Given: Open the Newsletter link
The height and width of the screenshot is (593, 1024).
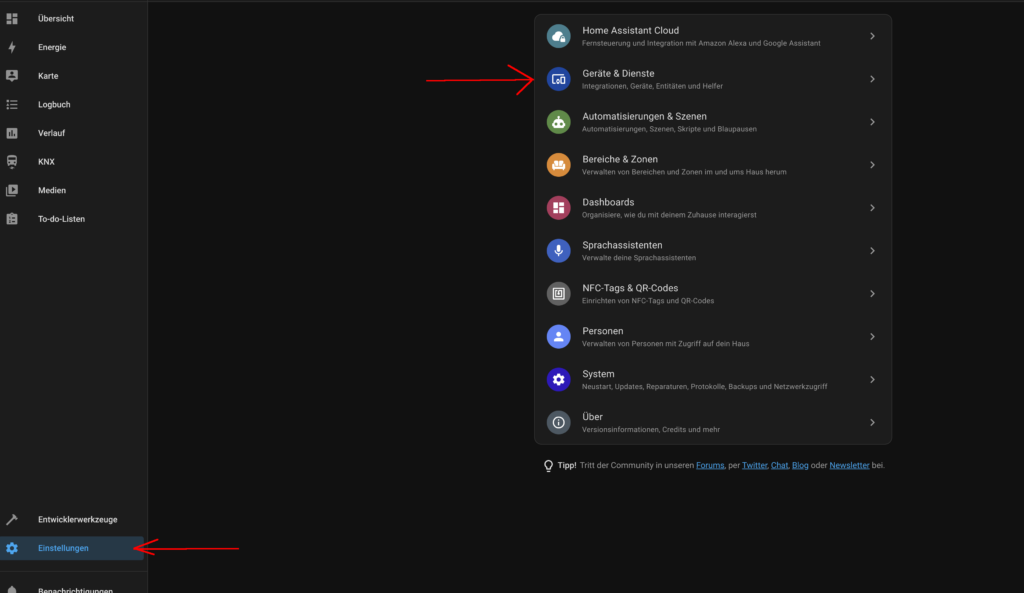Looking at the screenshot, I should [x=849, y=466].
